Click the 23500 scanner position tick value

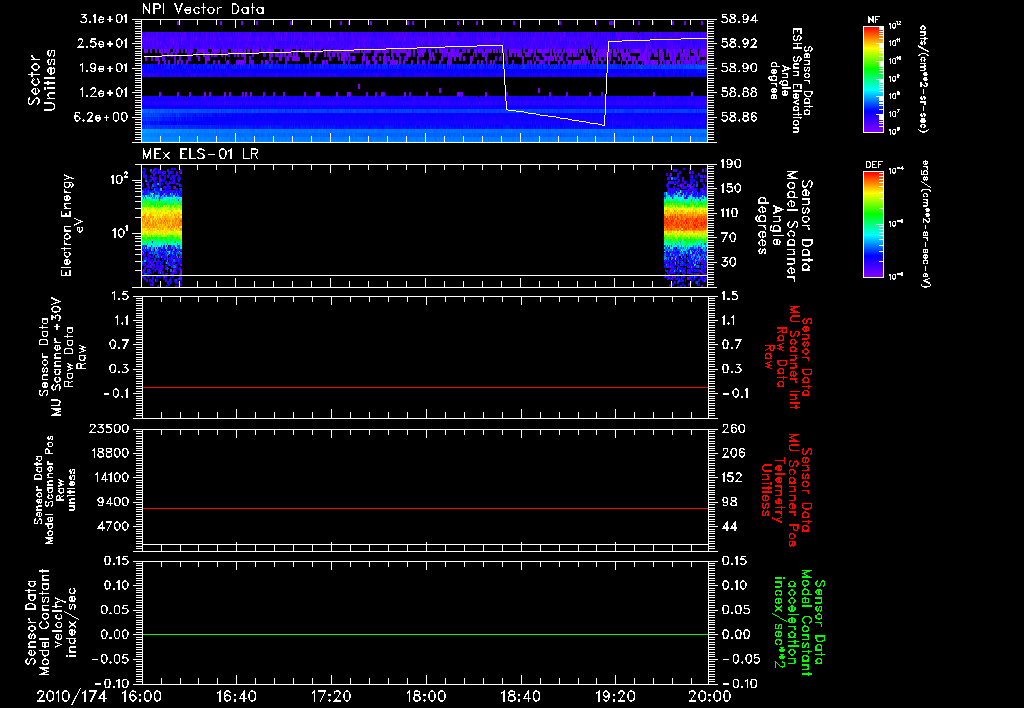(x=107, y=428)
